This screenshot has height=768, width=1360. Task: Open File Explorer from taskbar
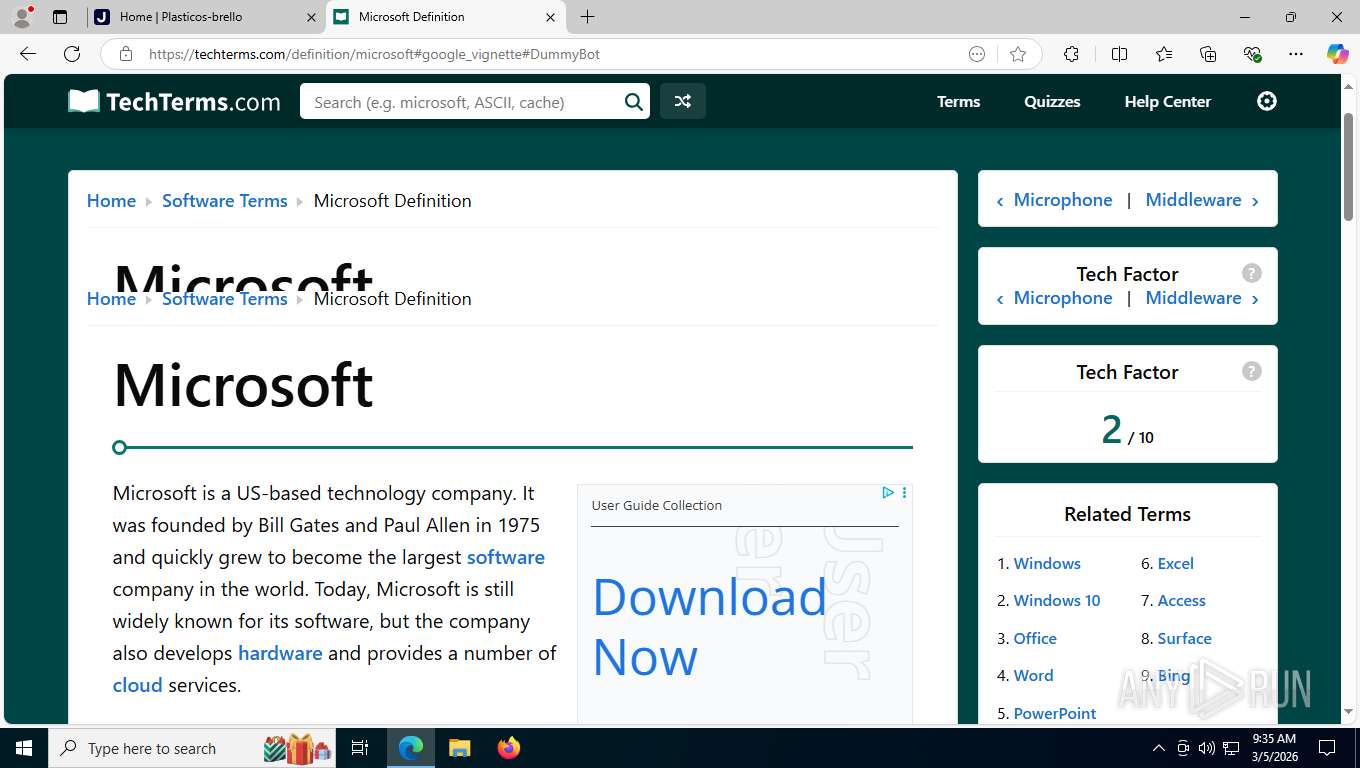pos(459,748)
